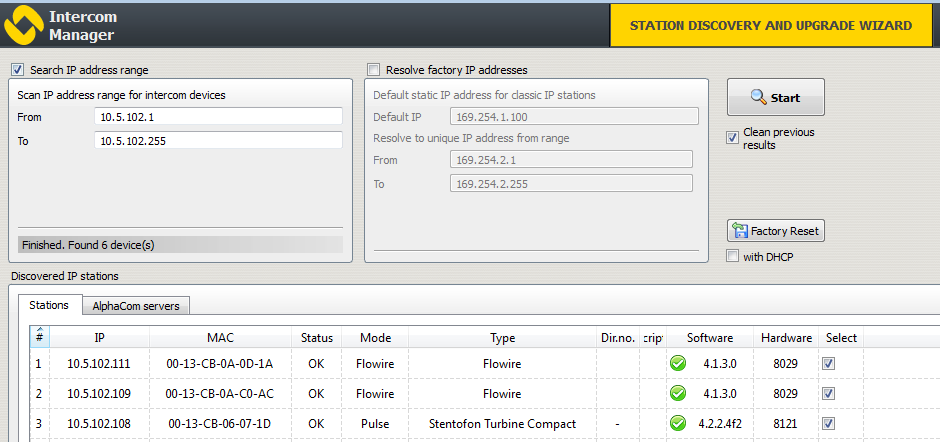The image size is (940, 442).
Task: Click Stentofon Turbine Compact type cell
Action: [502, 423]
